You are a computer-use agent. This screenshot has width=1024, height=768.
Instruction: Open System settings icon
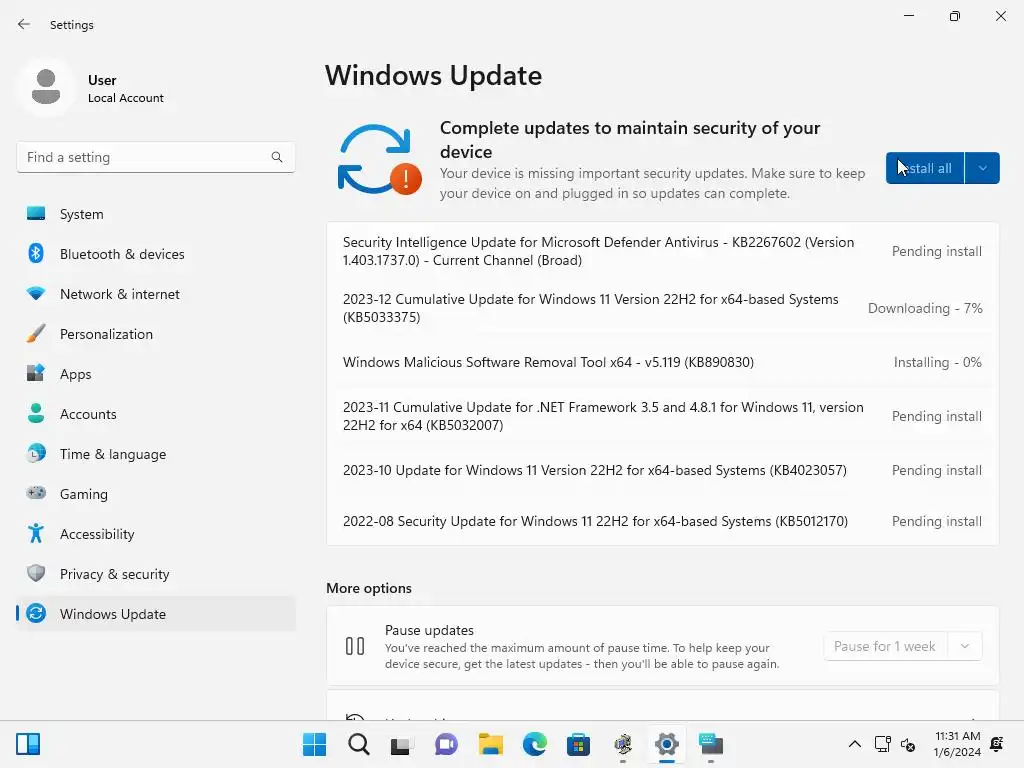point(36,214)
